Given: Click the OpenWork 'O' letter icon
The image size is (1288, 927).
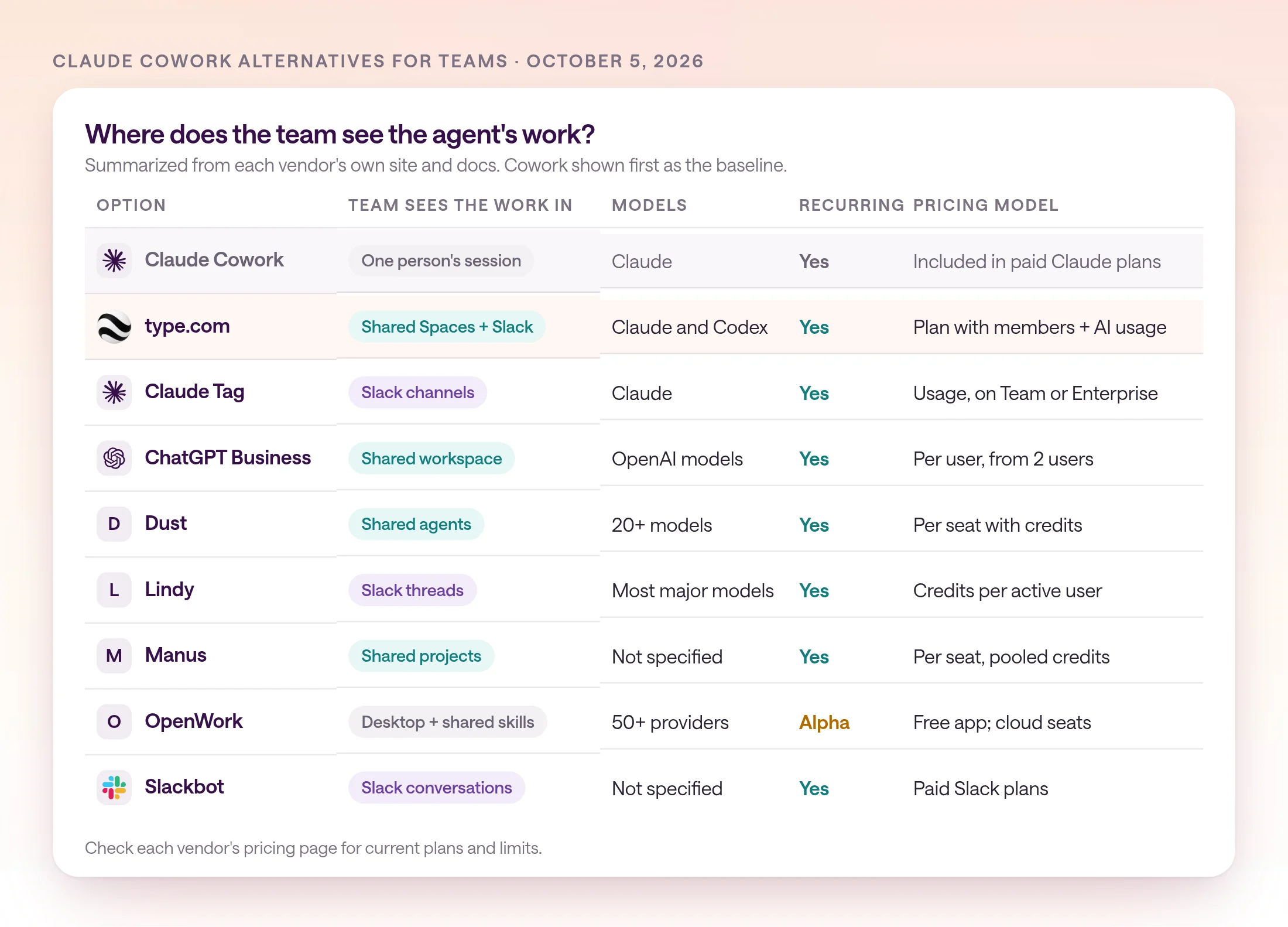Looking at the screenshot, I should pos(114,721).
